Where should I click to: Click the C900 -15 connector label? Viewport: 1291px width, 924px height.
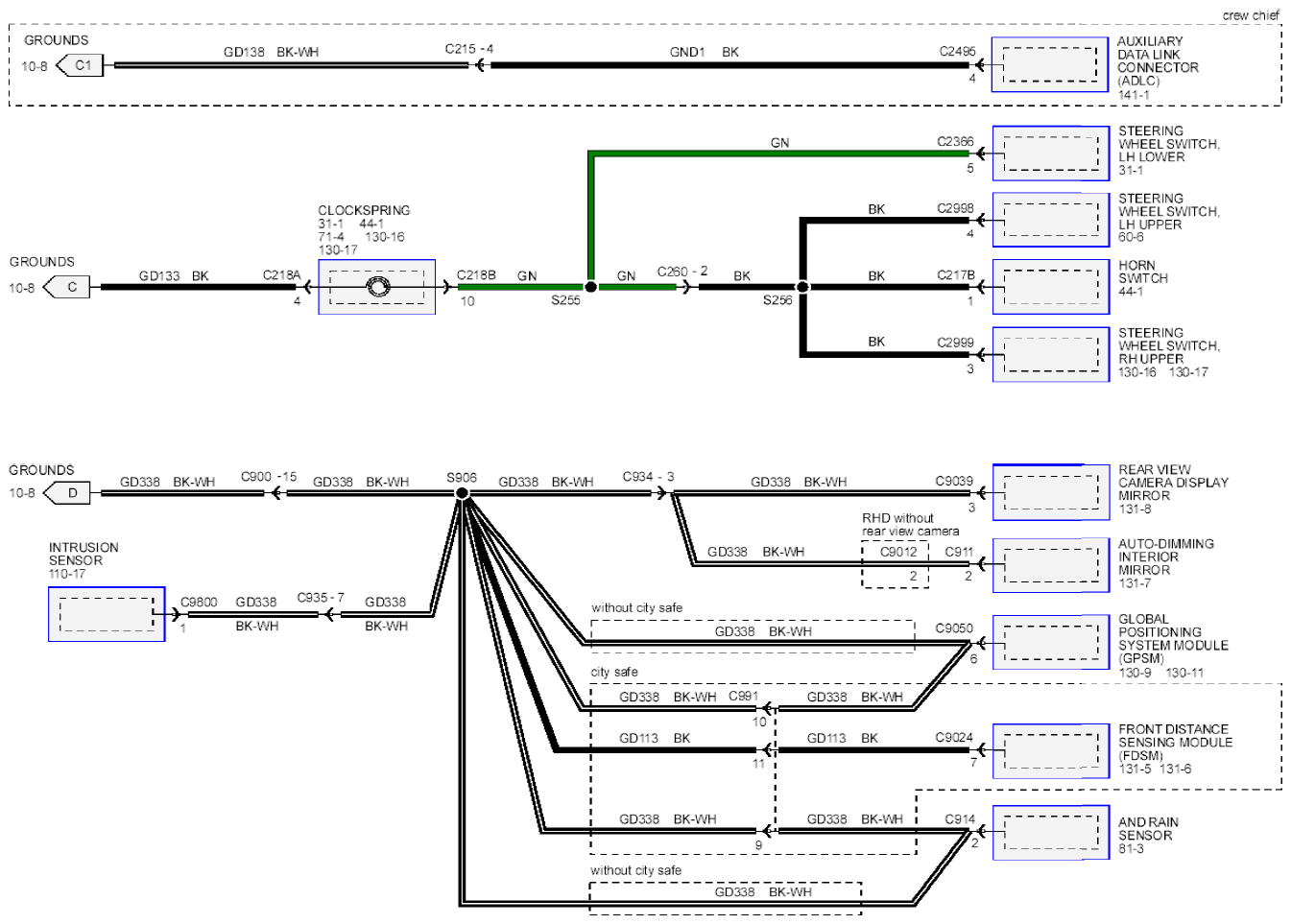coord(269,477)
